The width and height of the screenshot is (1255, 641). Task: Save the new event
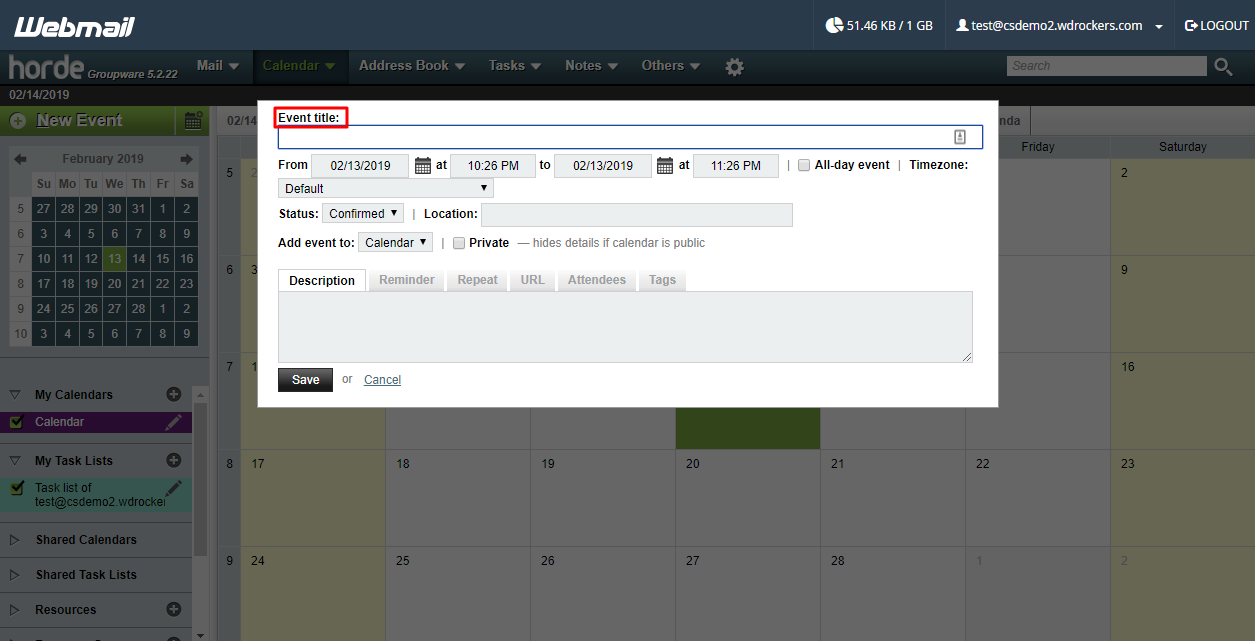[305, 379]
